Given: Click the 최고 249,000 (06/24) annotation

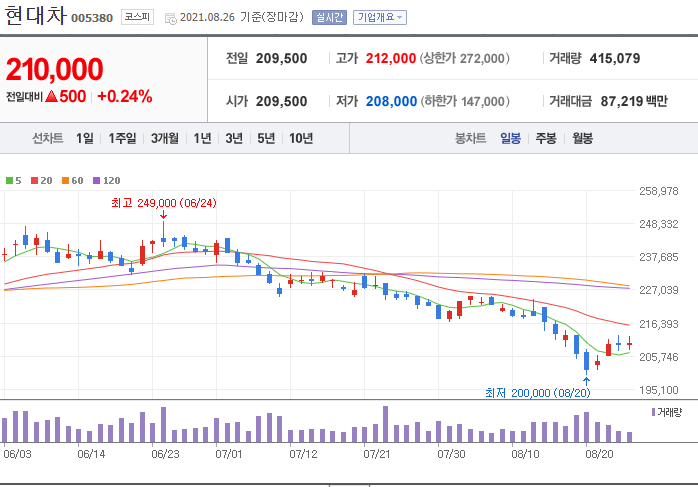Looking at the screenshot, I should (x=164, y=203).
